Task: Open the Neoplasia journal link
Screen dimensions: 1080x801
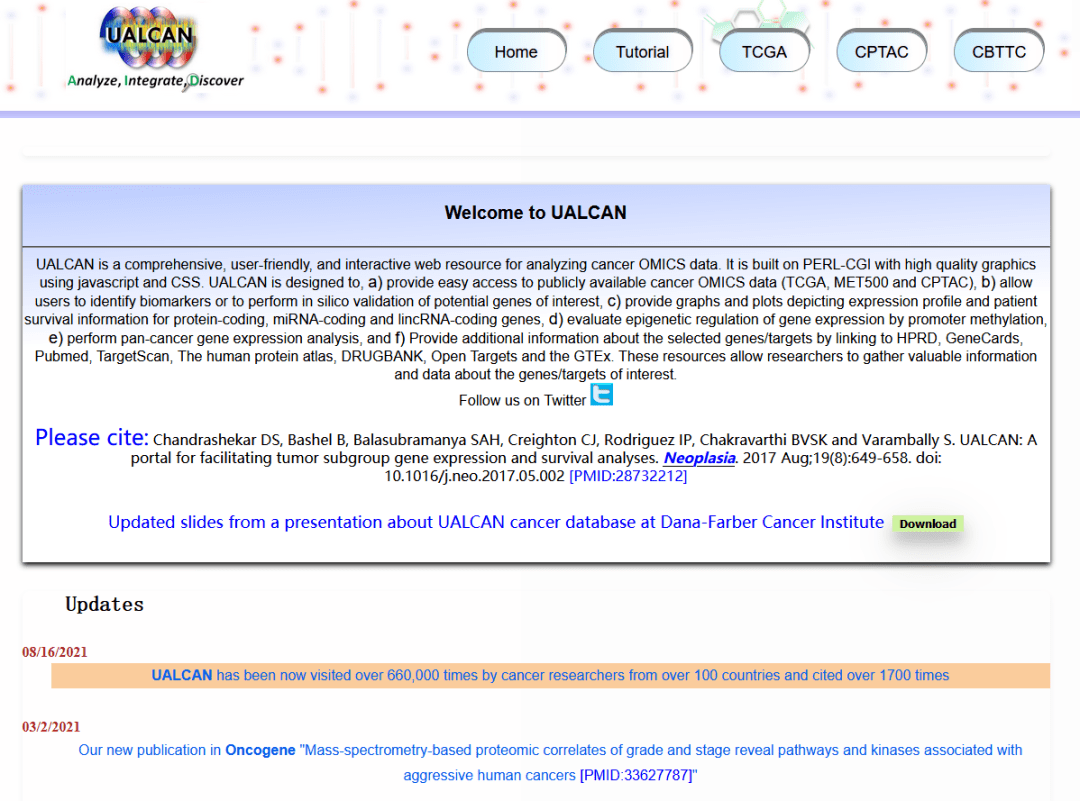Action: pos(699,458)
